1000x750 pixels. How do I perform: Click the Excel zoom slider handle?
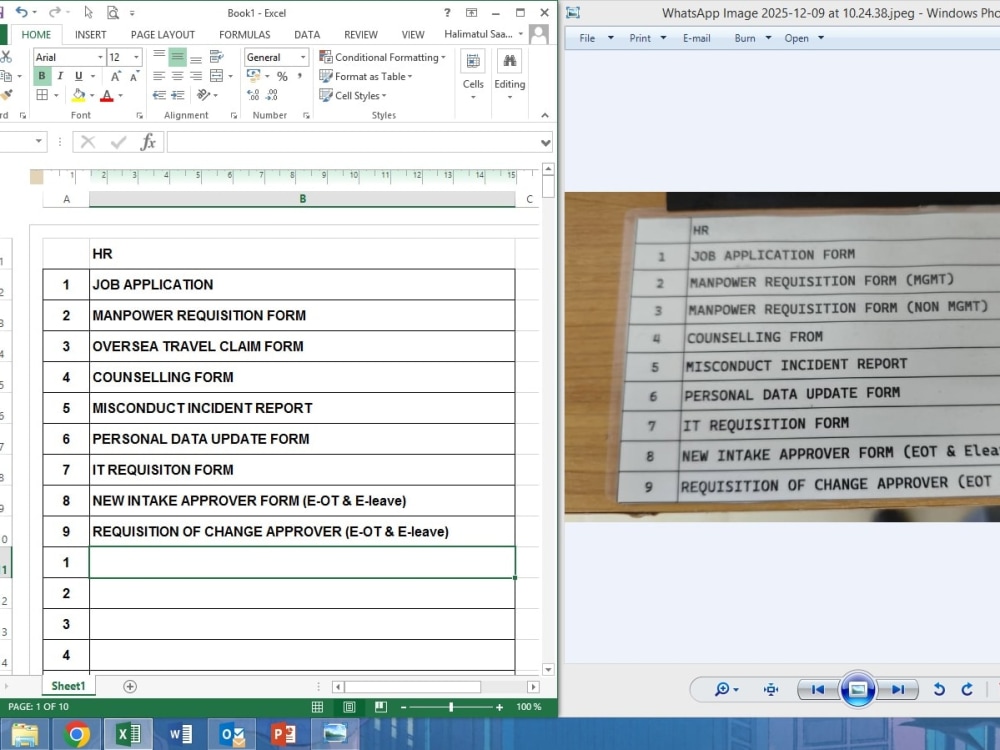pos(452,707)
